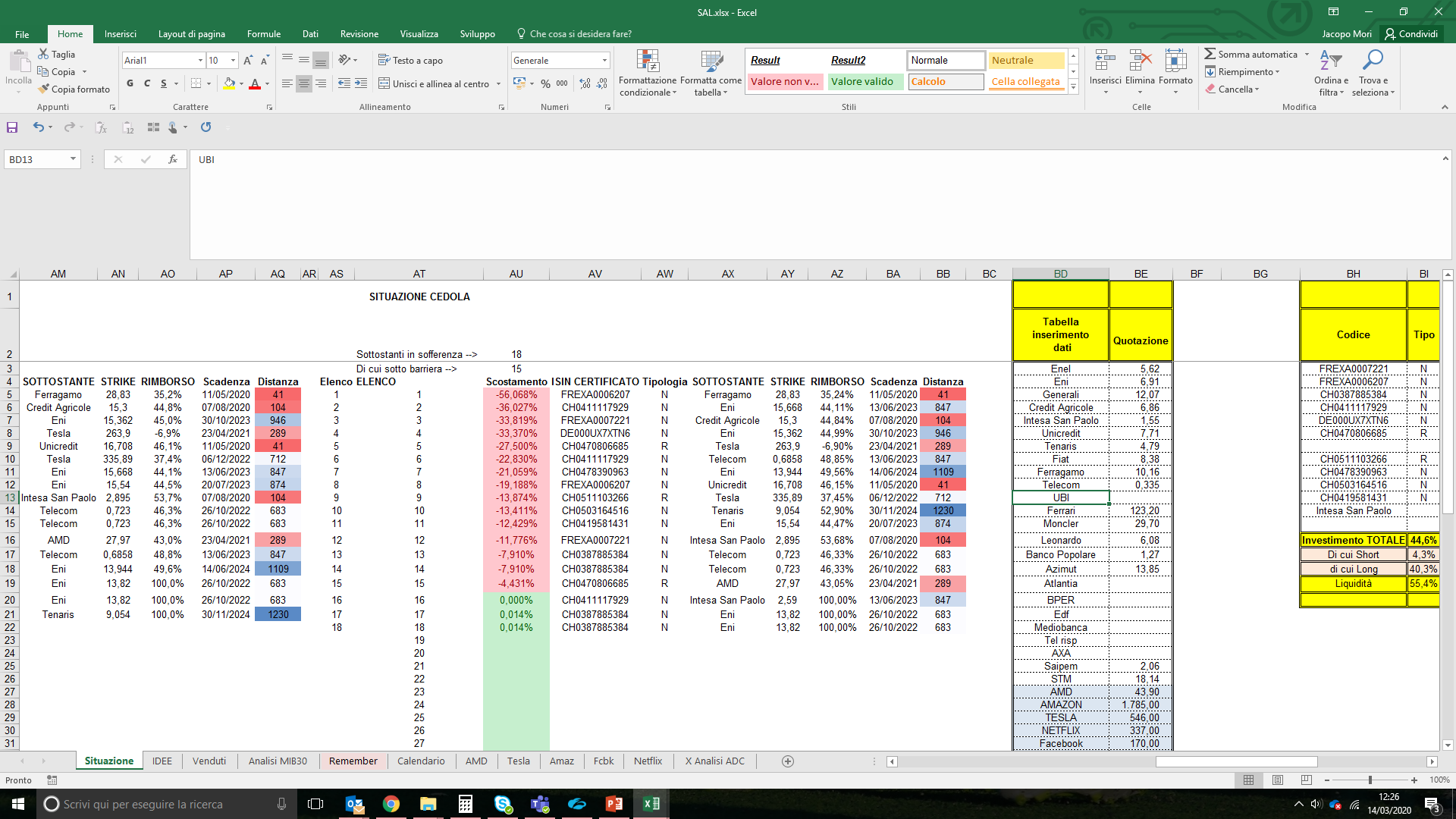Open the File menu
This screenshot has height=819, width=1456.
[x=22, y=34]
